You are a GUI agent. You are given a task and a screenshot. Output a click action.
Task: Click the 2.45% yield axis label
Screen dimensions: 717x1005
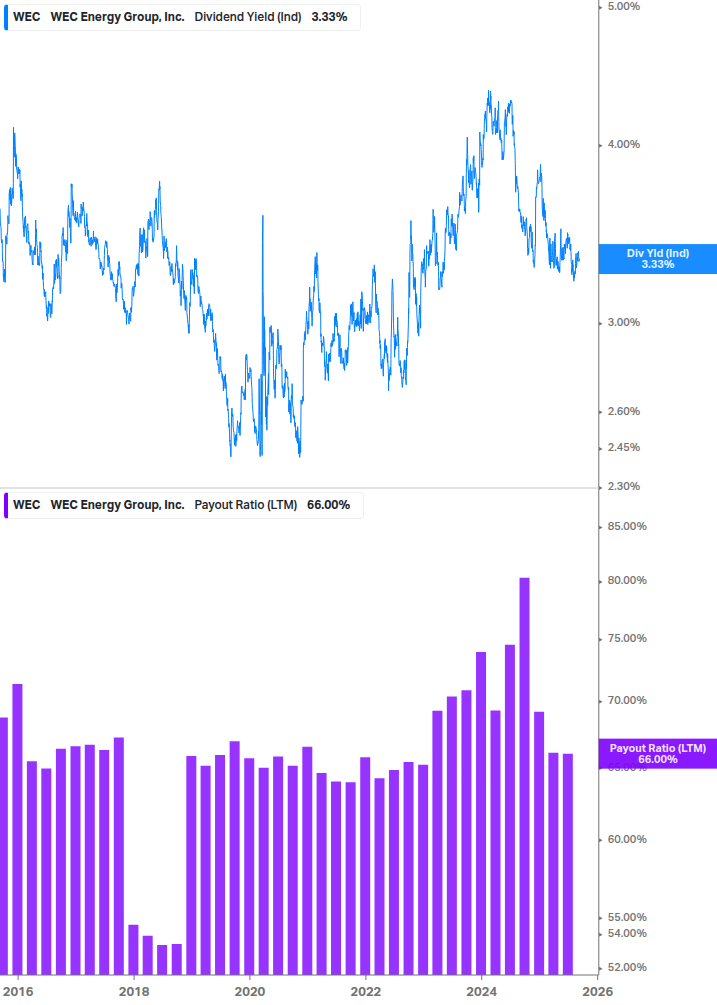pos(623,447)
